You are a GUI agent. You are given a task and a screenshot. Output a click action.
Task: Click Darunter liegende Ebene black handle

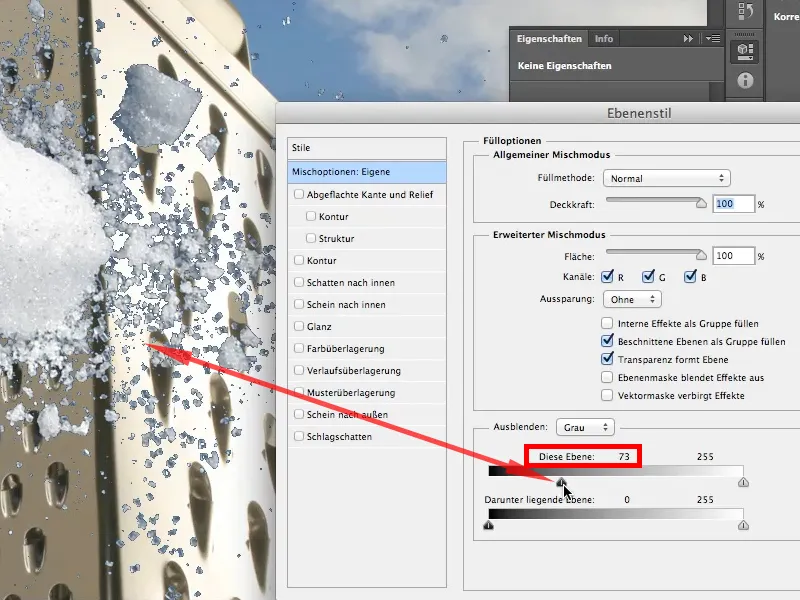coord(489,525)
